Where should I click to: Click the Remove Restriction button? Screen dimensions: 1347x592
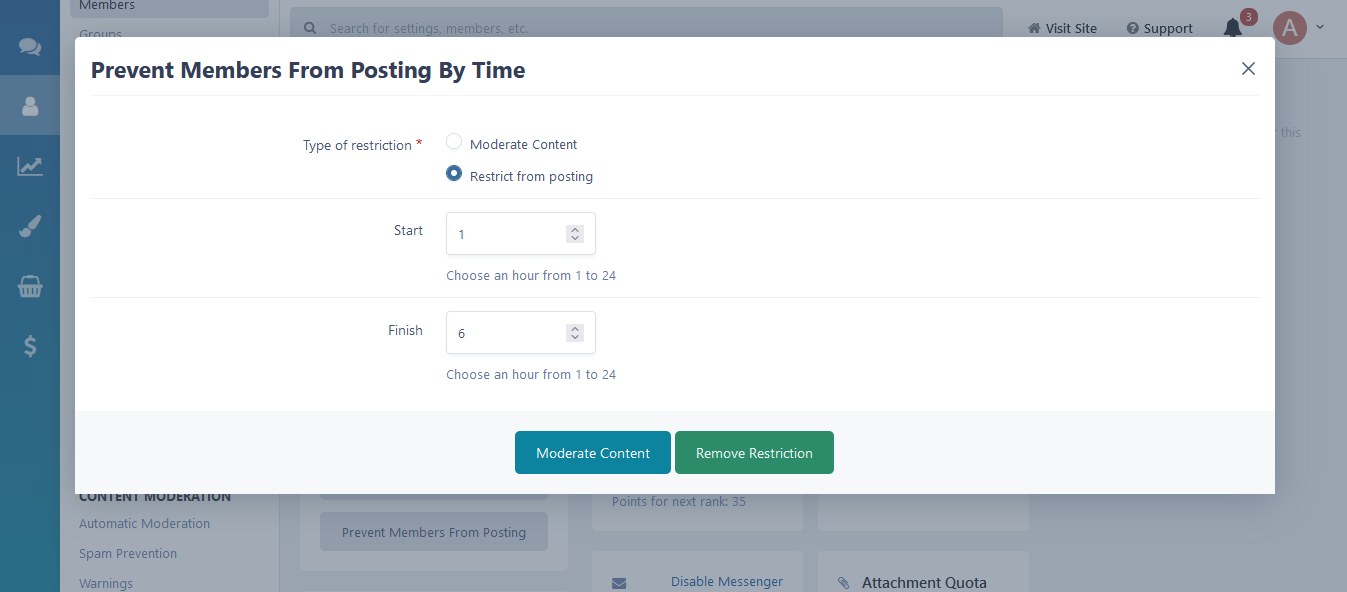coord(754,453)
